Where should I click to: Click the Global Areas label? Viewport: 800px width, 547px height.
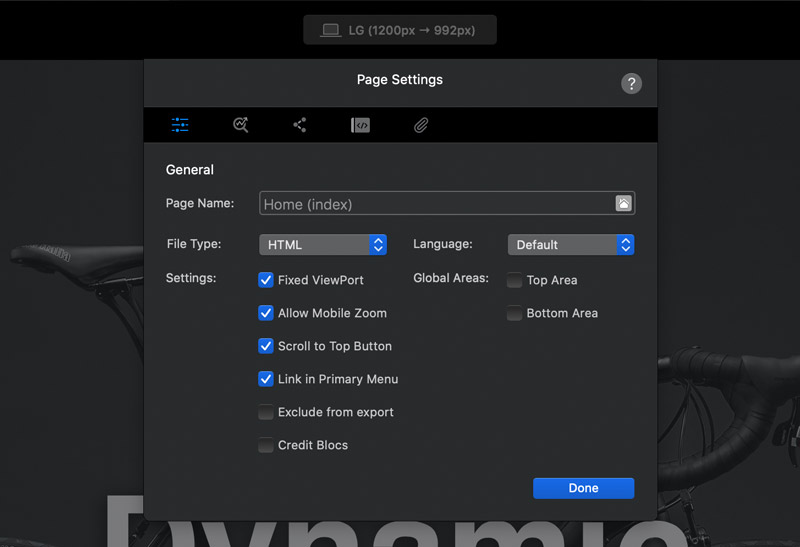[x=451, y=278]
